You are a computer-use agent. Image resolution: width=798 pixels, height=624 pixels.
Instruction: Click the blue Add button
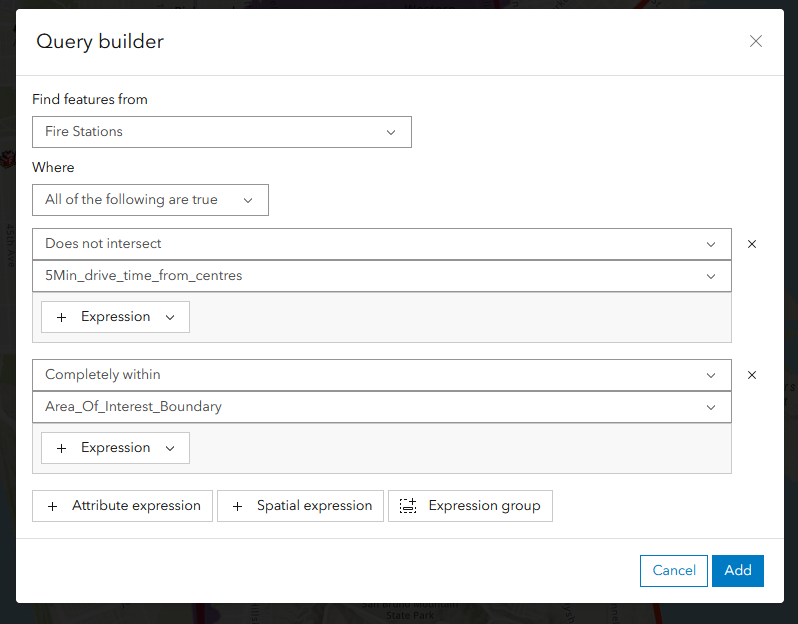(738, 570)
